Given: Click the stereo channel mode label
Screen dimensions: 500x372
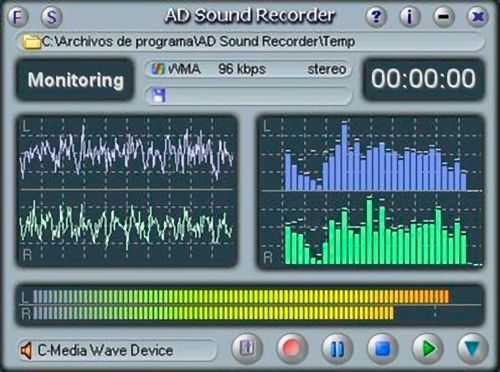Looking at the screenshot, I should tap(326, 69).
